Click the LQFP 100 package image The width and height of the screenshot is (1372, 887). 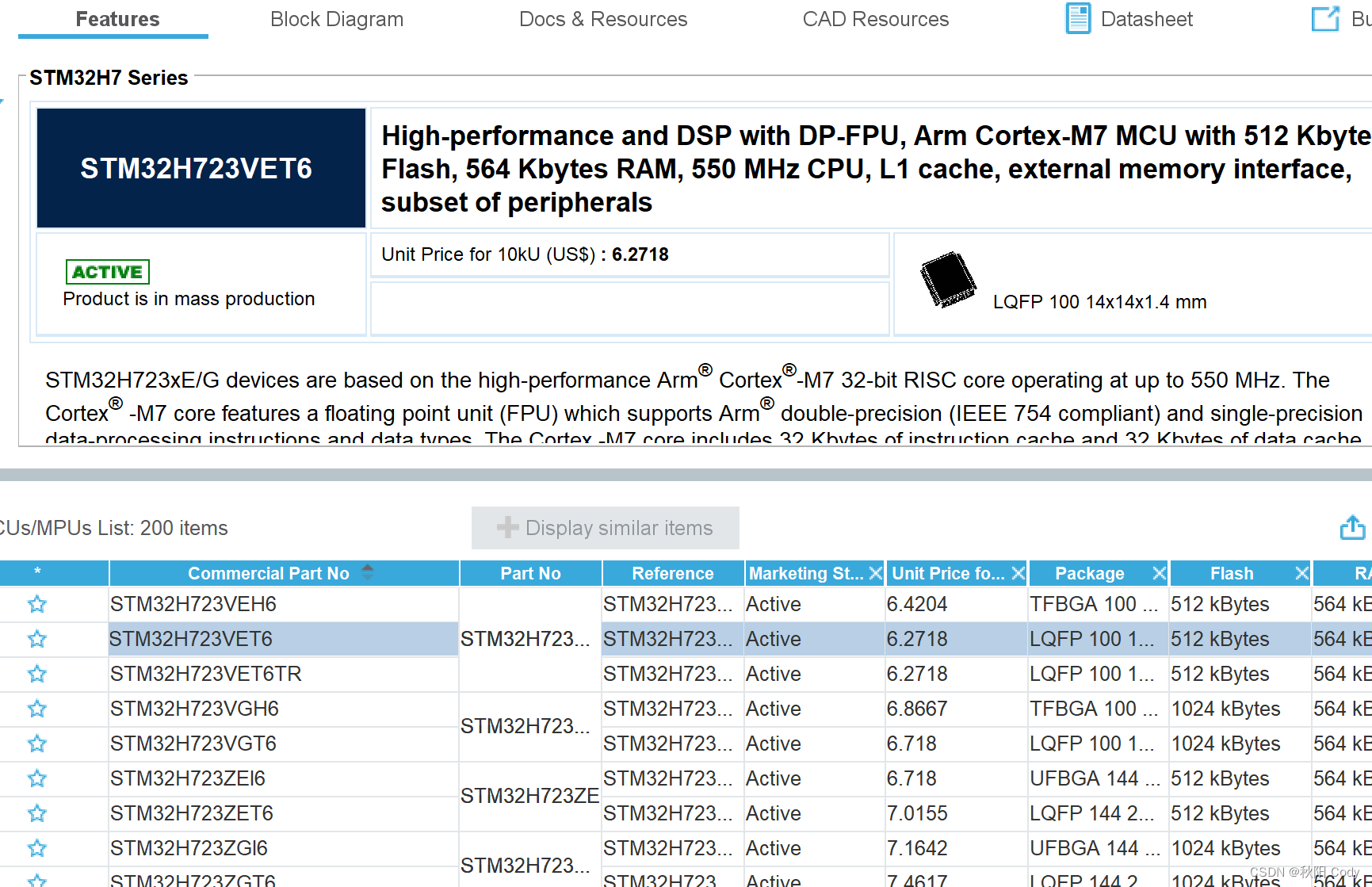(x=947, y=280)
